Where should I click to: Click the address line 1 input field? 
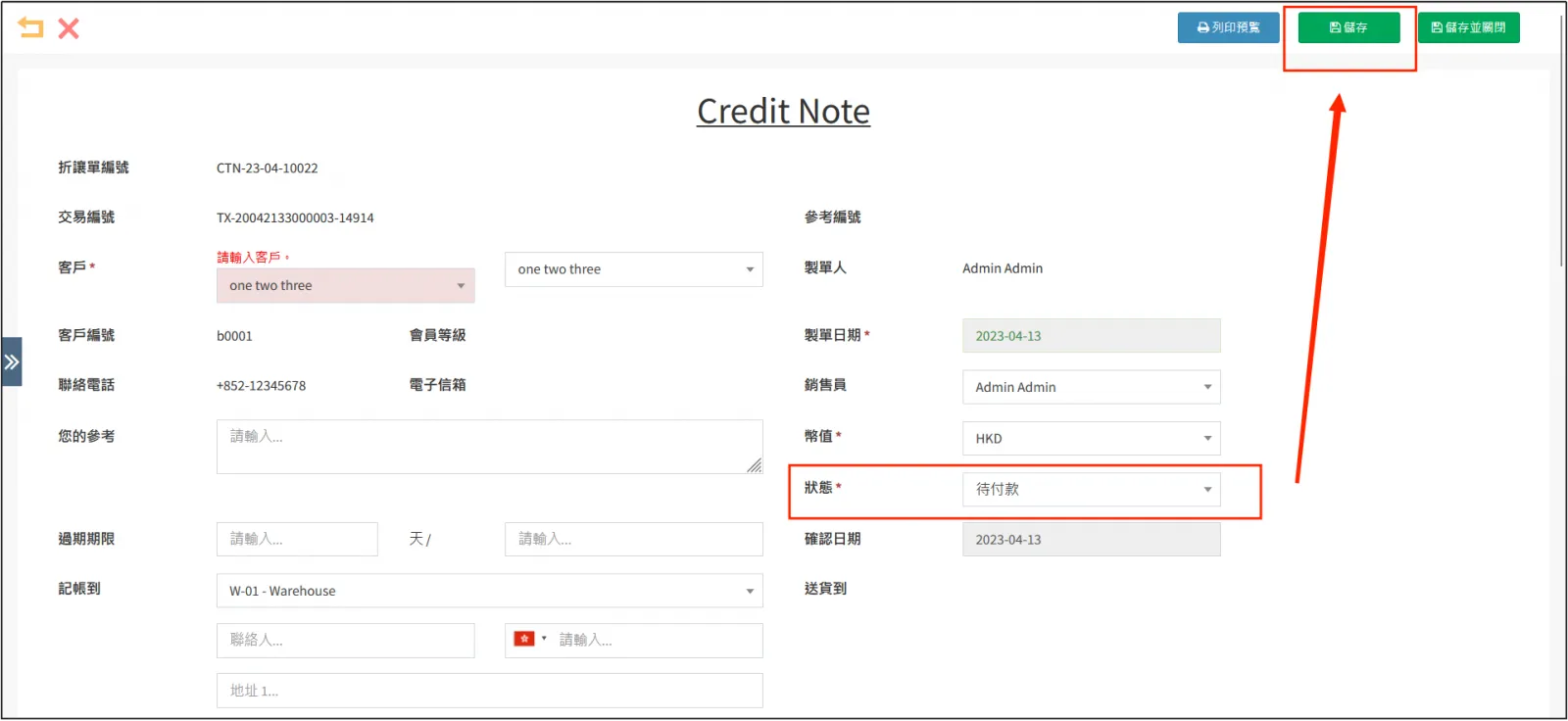pyautogui.click(x=489, y=691)
